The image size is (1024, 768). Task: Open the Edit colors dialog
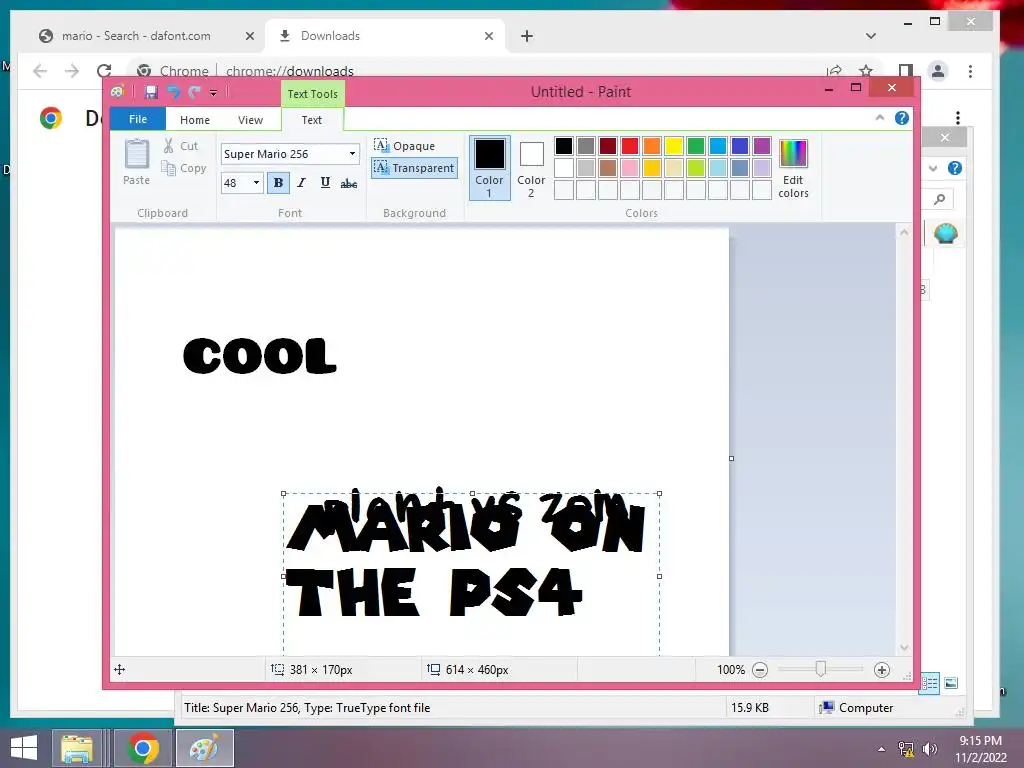pyautogui.click(x=793, y=168)
